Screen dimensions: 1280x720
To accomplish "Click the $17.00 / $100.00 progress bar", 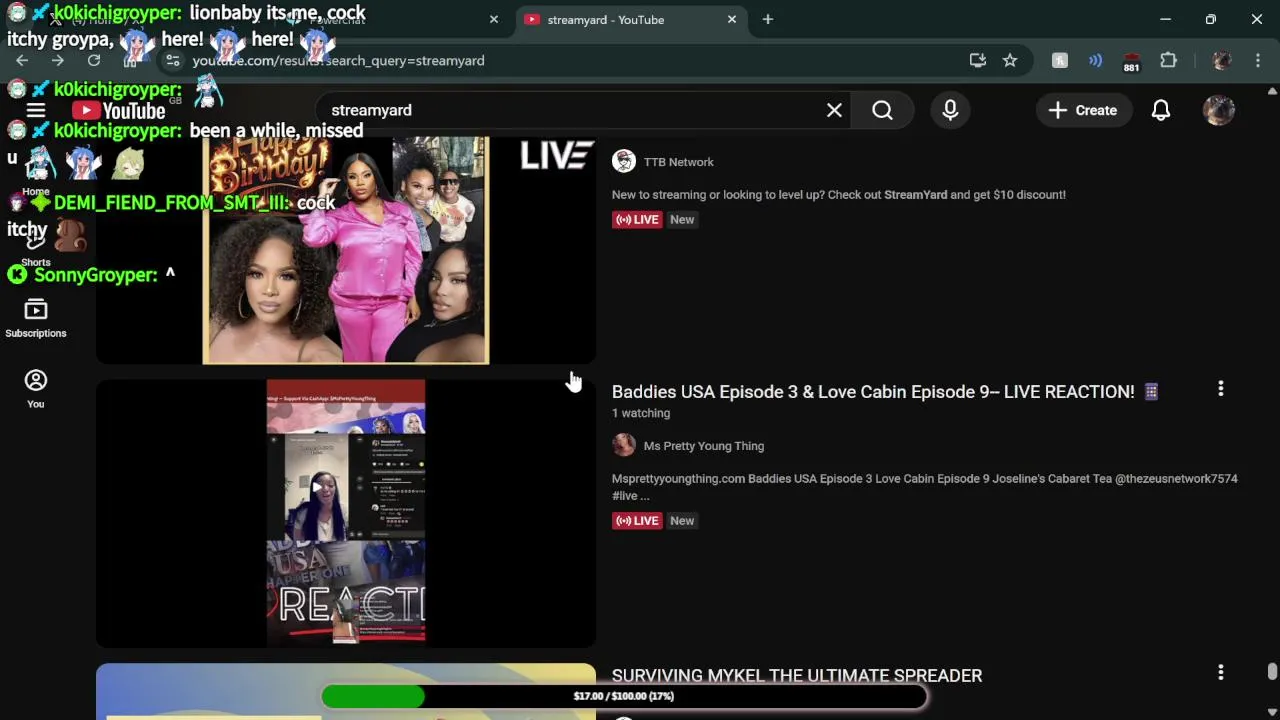I will (623, 696).
